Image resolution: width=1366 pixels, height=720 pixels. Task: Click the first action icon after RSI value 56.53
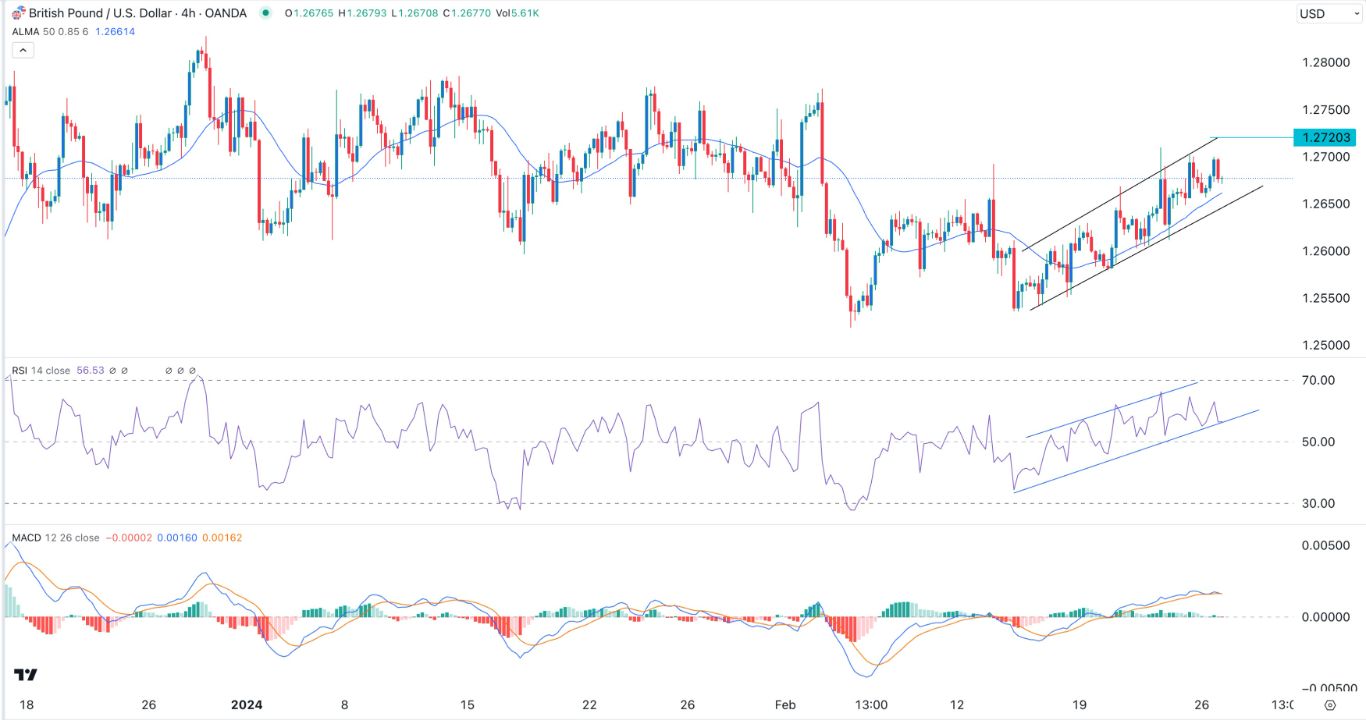pos(113,369)
